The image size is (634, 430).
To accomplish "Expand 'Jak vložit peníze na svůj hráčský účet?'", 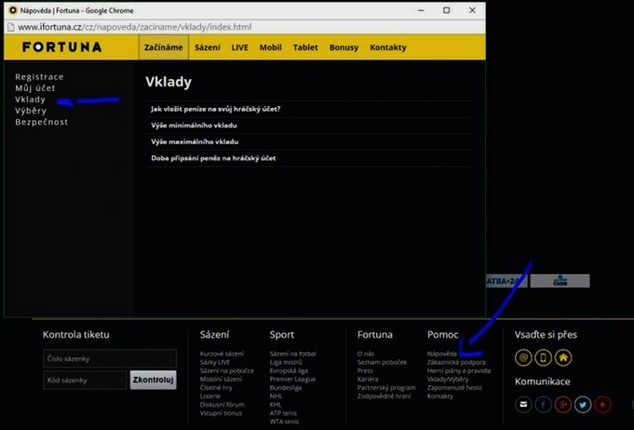I will (x=309, y=109).
